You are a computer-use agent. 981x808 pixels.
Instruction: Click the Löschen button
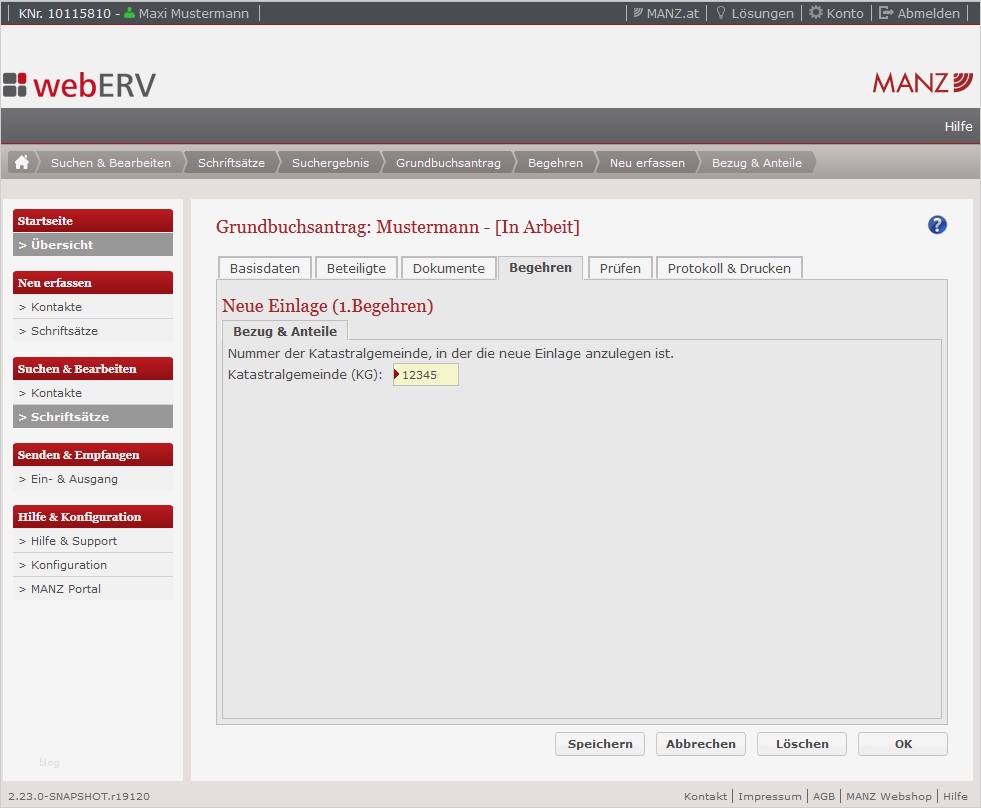(802, 744)
